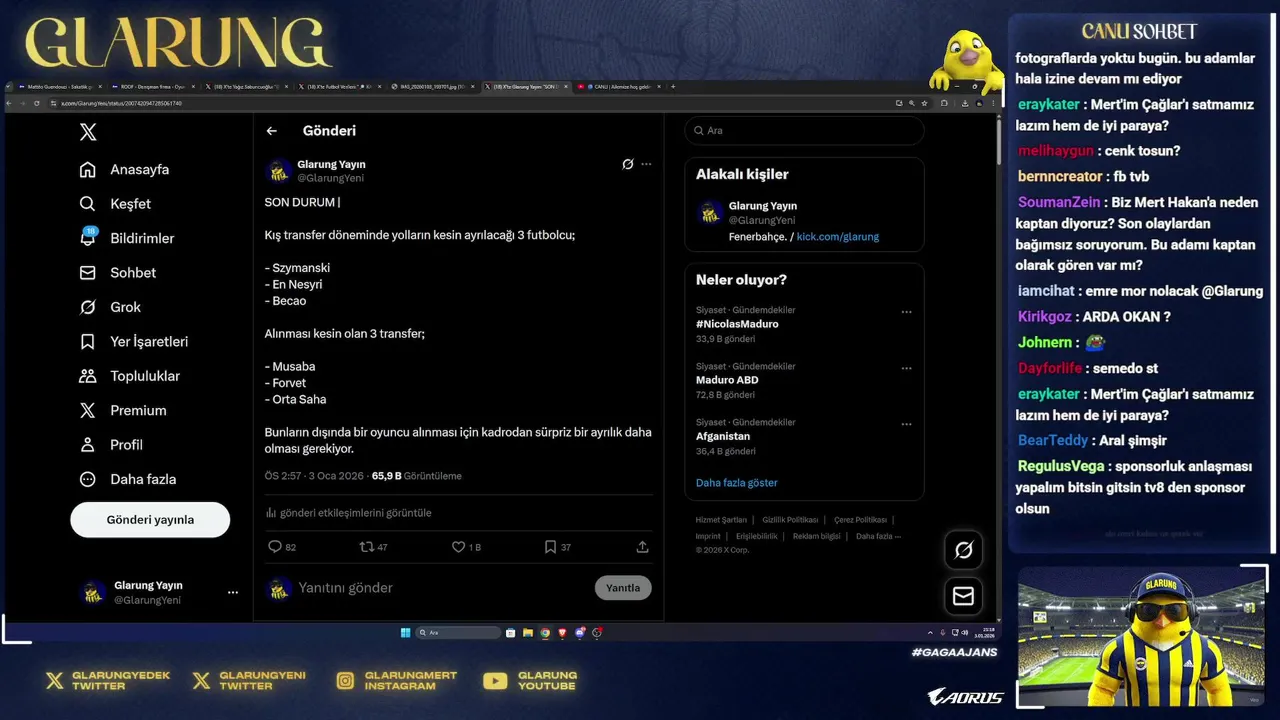The height and width of the screenshot is (720, 1280).
Task: Open options for Maduro ABD trend
Action: point(906,368)
